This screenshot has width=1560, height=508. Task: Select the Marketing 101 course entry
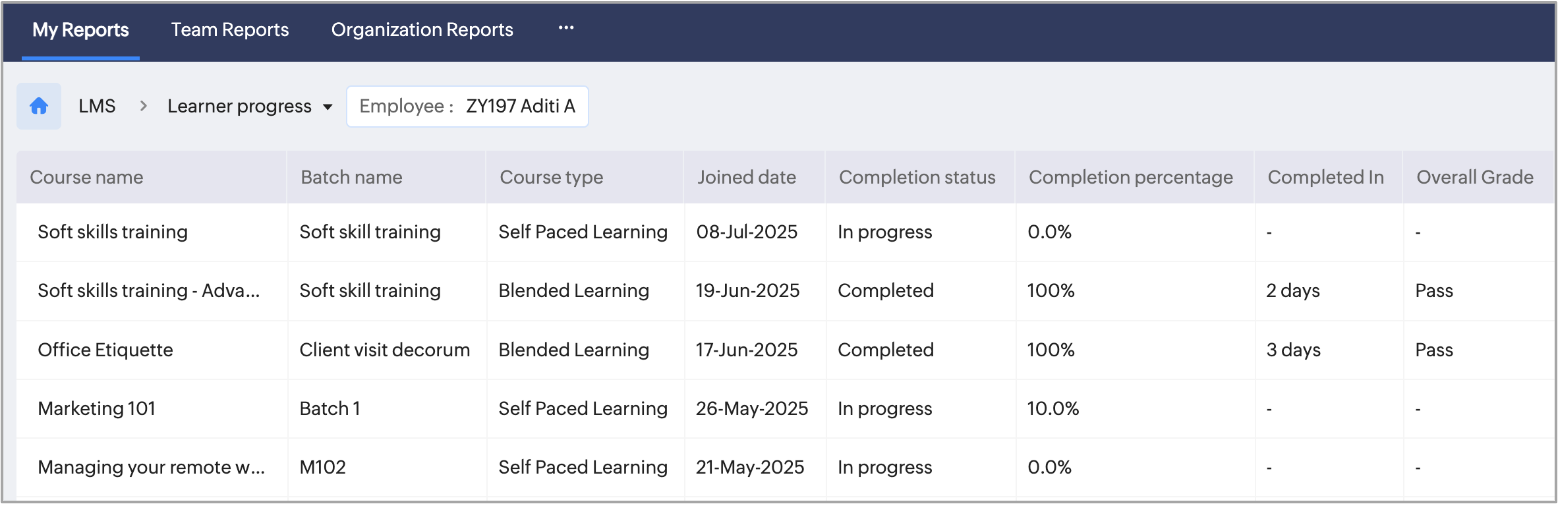tap(96, 408)
